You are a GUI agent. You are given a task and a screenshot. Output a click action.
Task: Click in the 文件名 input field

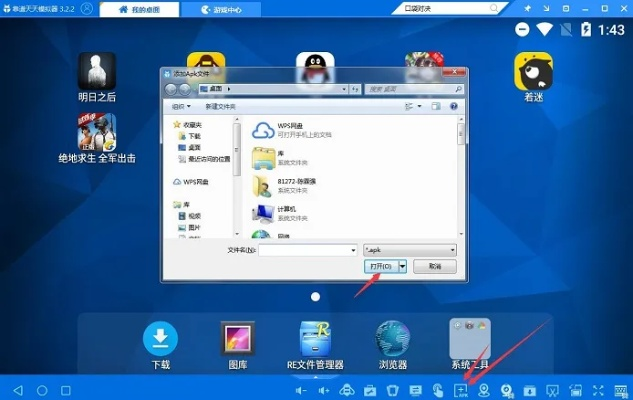pos(304,250)
